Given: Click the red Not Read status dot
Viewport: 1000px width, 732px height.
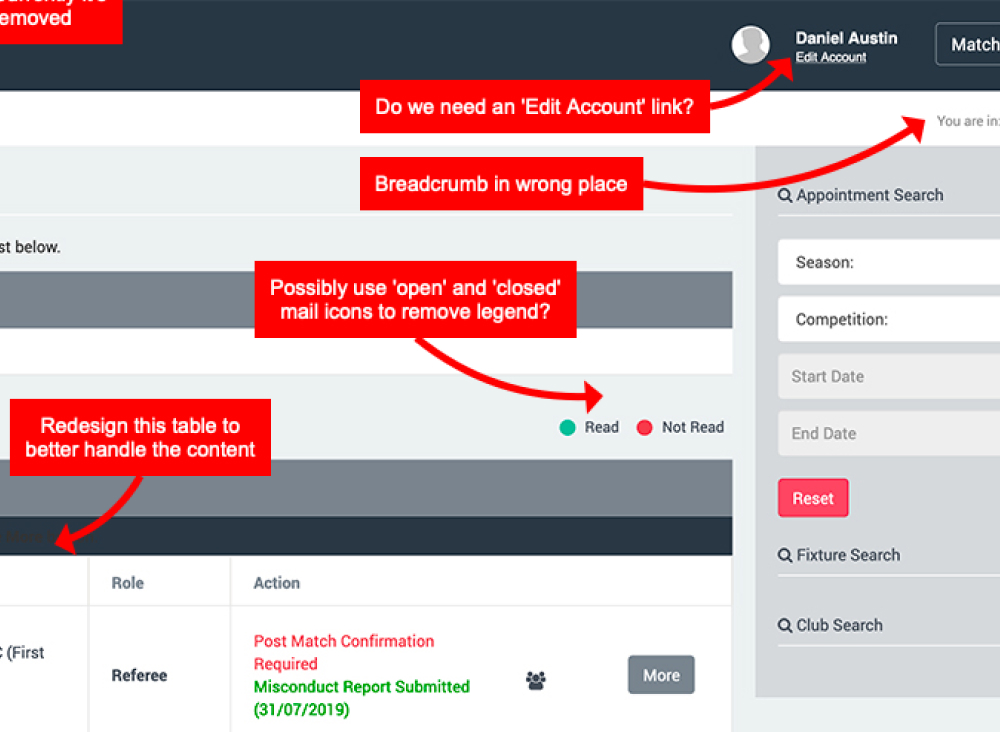Looking at the screenshot, I should pos(645,428).
